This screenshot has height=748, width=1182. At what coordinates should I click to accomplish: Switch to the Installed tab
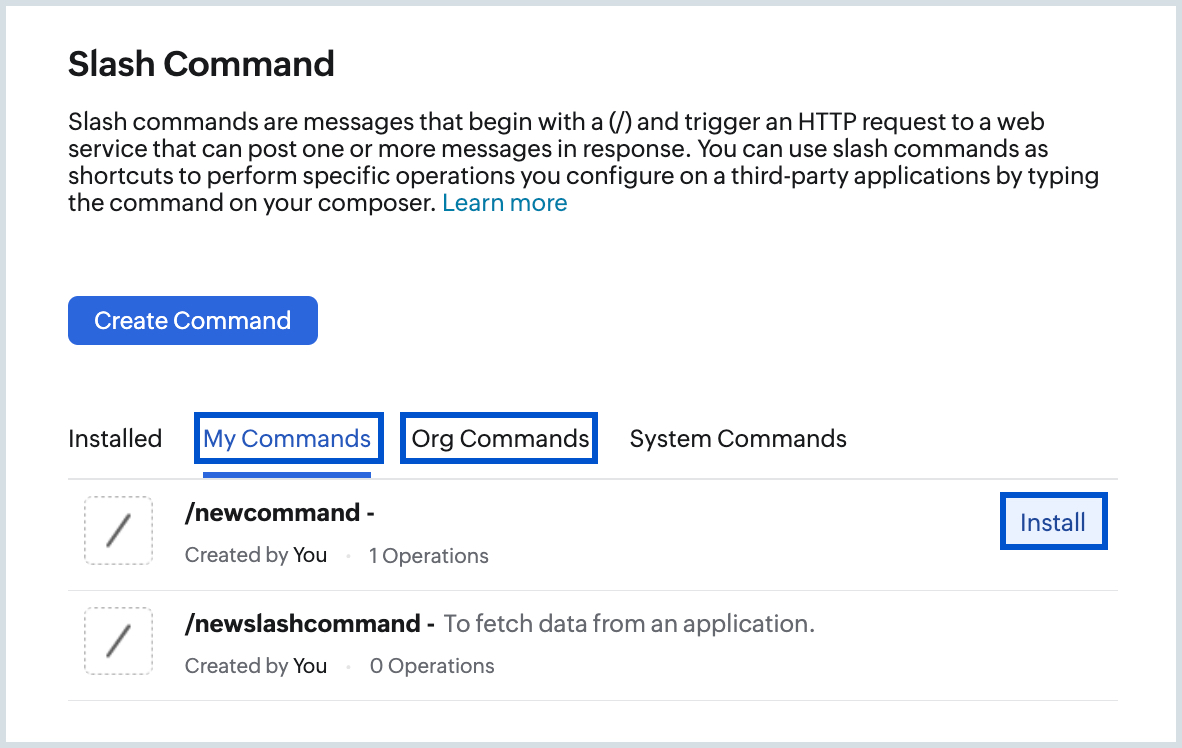coord(115,438)
